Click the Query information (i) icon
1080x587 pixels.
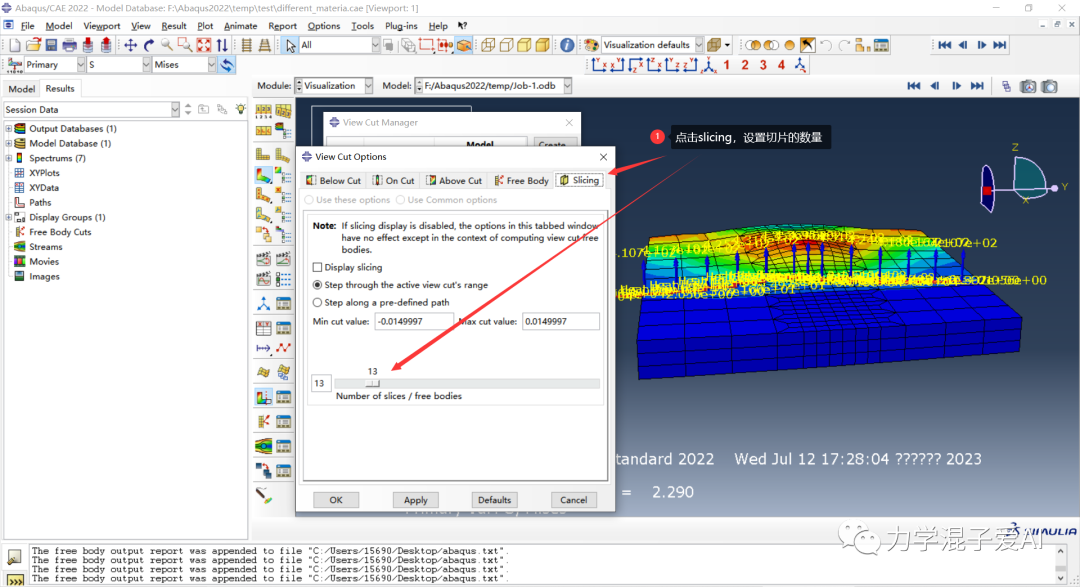click(x=567, y=45)
